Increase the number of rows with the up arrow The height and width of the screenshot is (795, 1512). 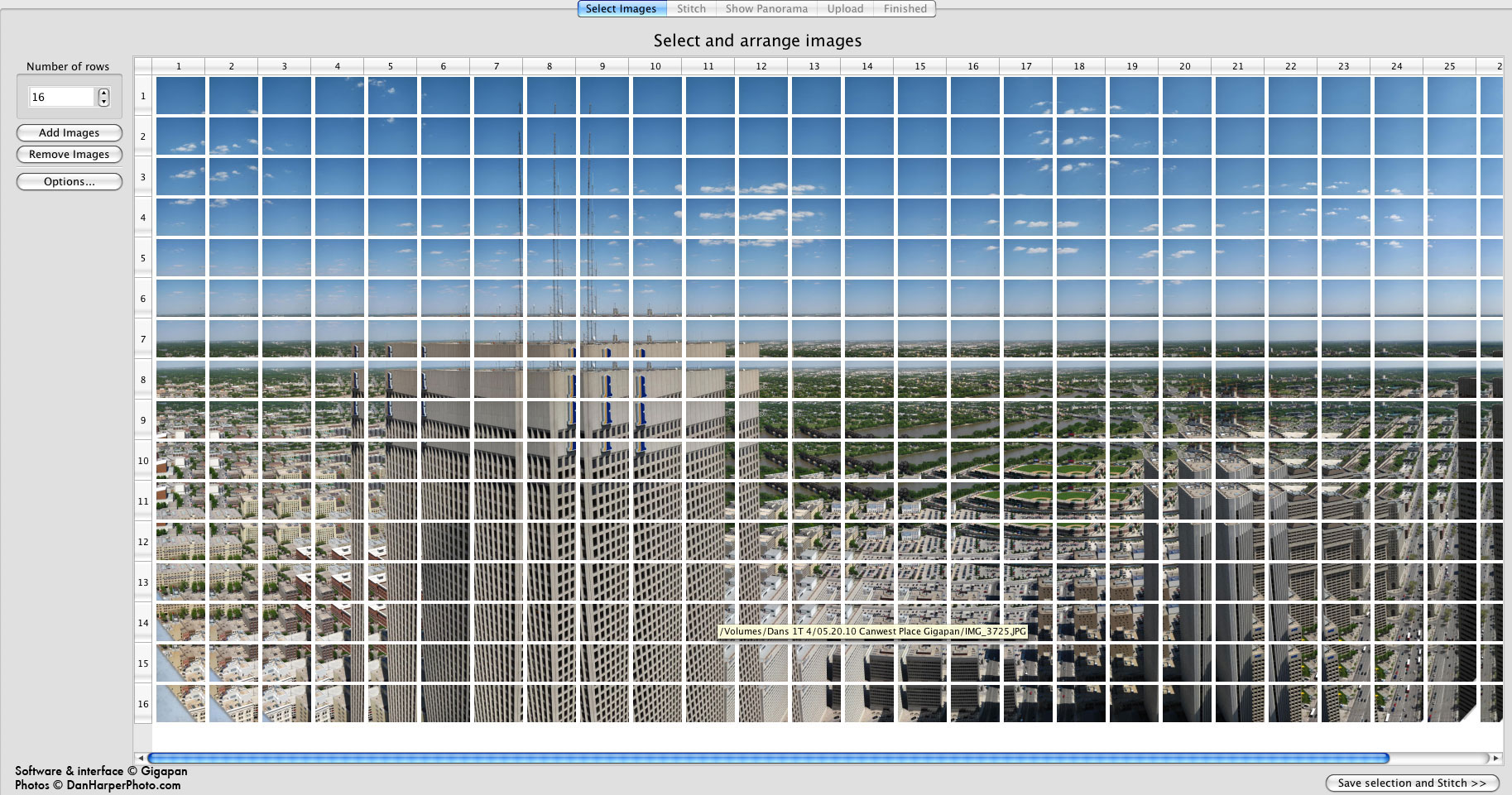coord(103,93)
